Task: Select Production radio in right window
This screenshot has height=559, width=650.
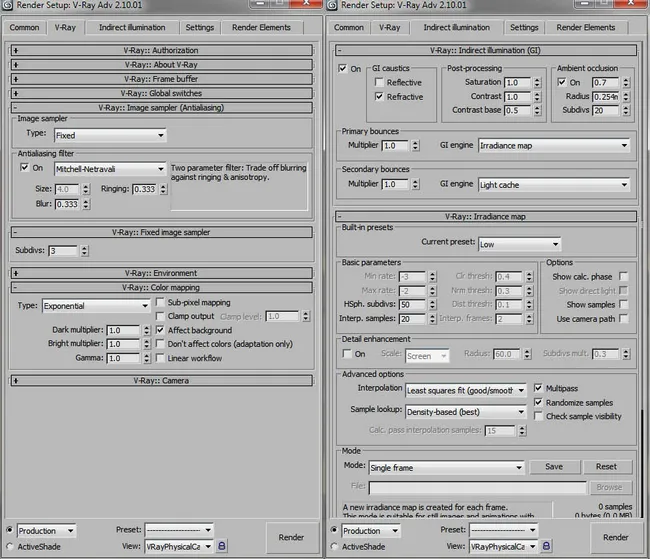Action: [334, 530]
